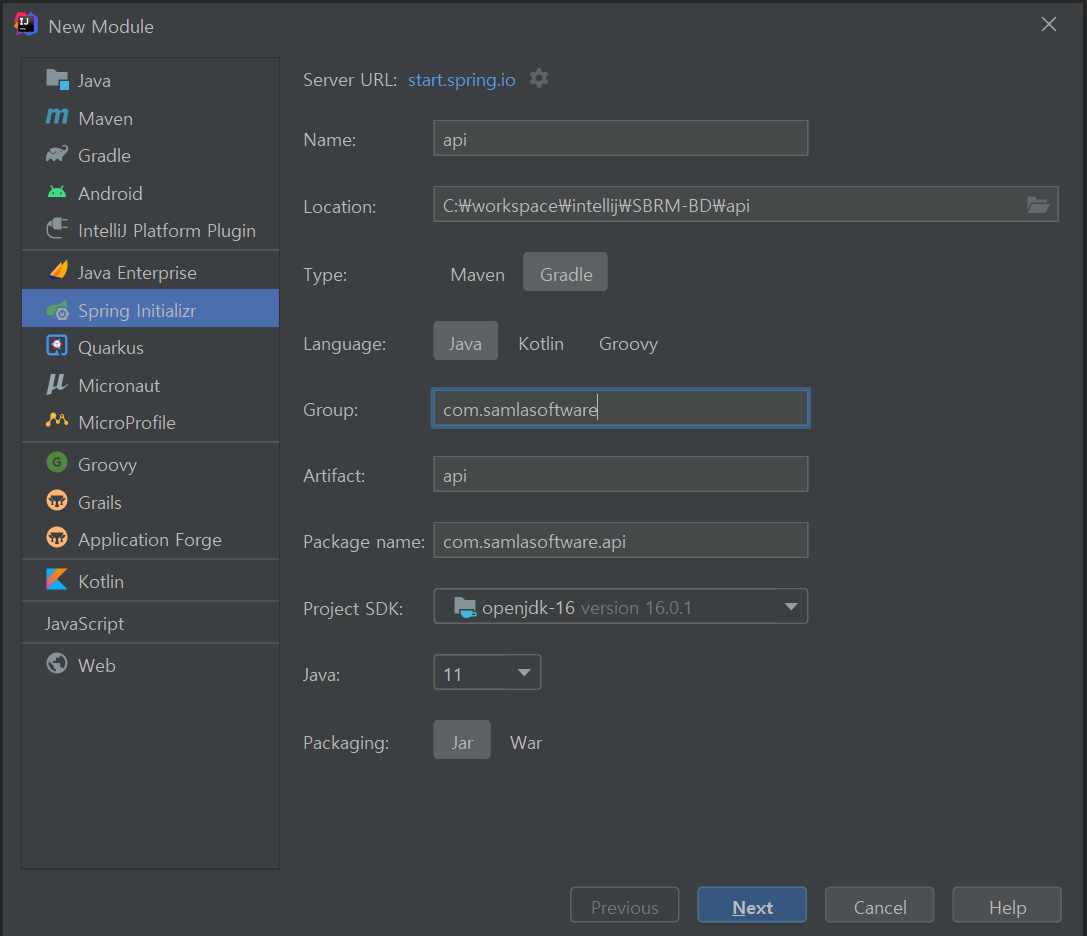
Task: Open the start.spring.io server link
Action: 462,80
